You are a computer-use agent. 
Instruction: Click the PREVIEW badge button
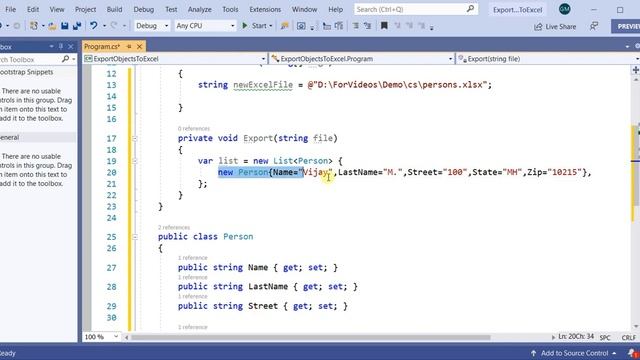click(x=626, y=27)
